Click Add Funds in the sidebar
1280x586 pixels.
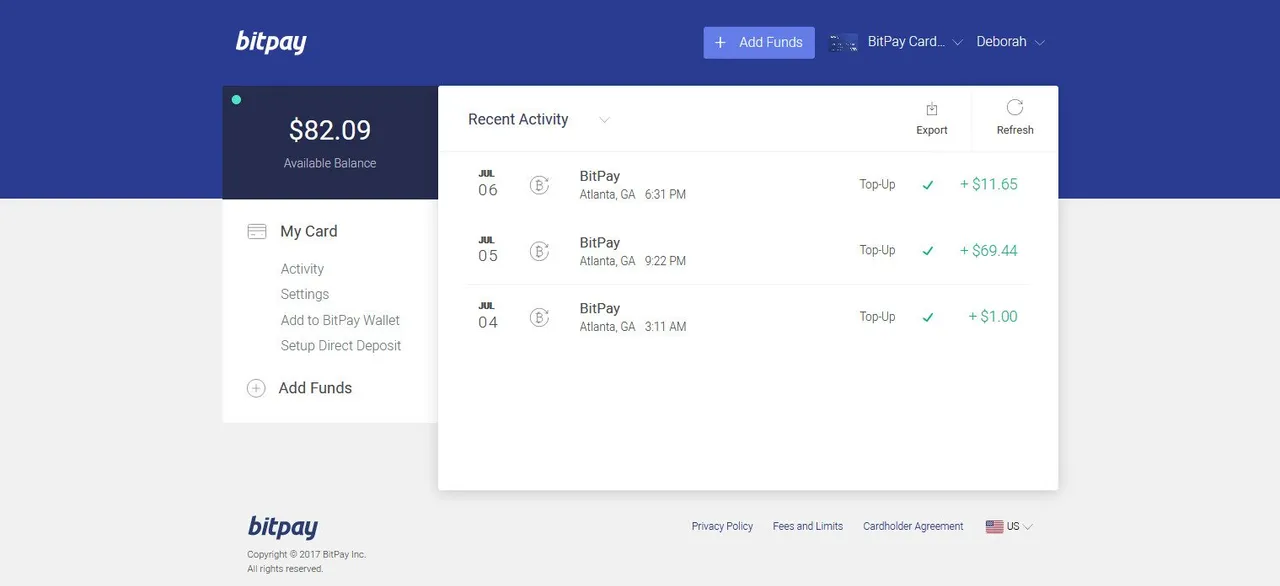point(315,388)
